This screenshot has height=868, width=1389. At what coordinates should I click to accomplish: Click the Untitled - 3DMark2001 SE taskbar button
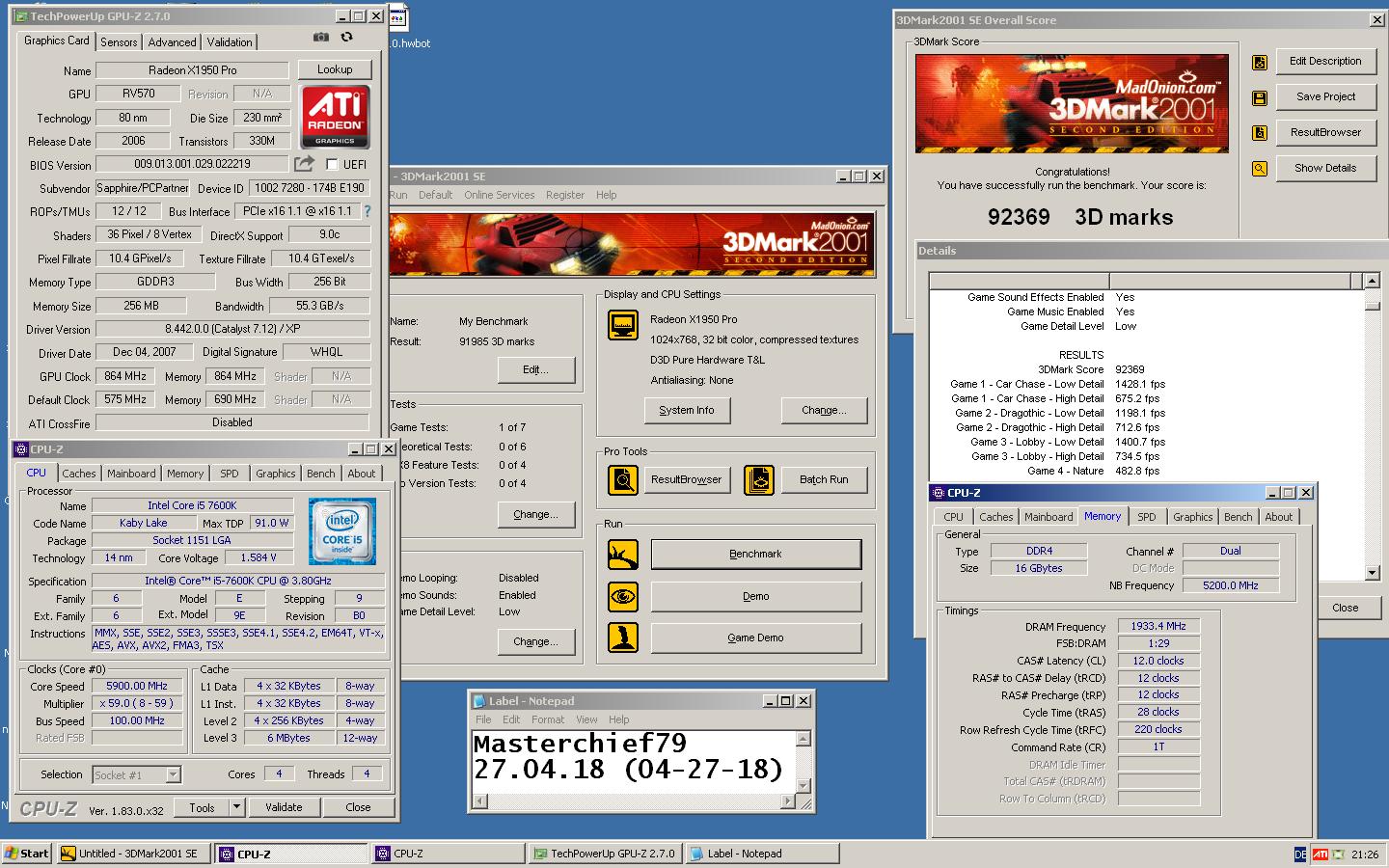point(133,854)
